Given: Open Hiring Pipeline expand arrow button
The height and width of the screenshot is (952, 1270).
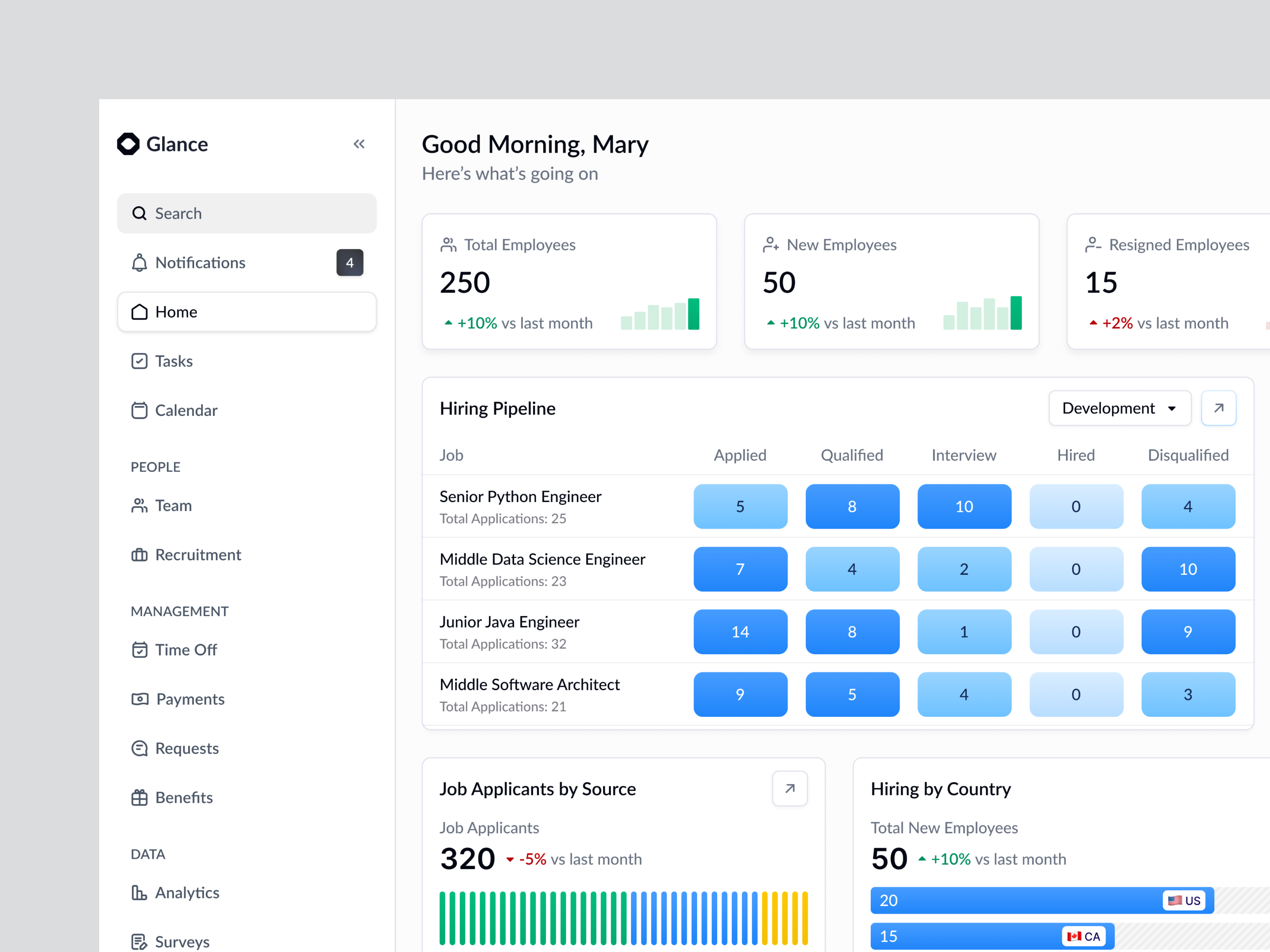Looking at the screenshot, I should [1218, 408].
